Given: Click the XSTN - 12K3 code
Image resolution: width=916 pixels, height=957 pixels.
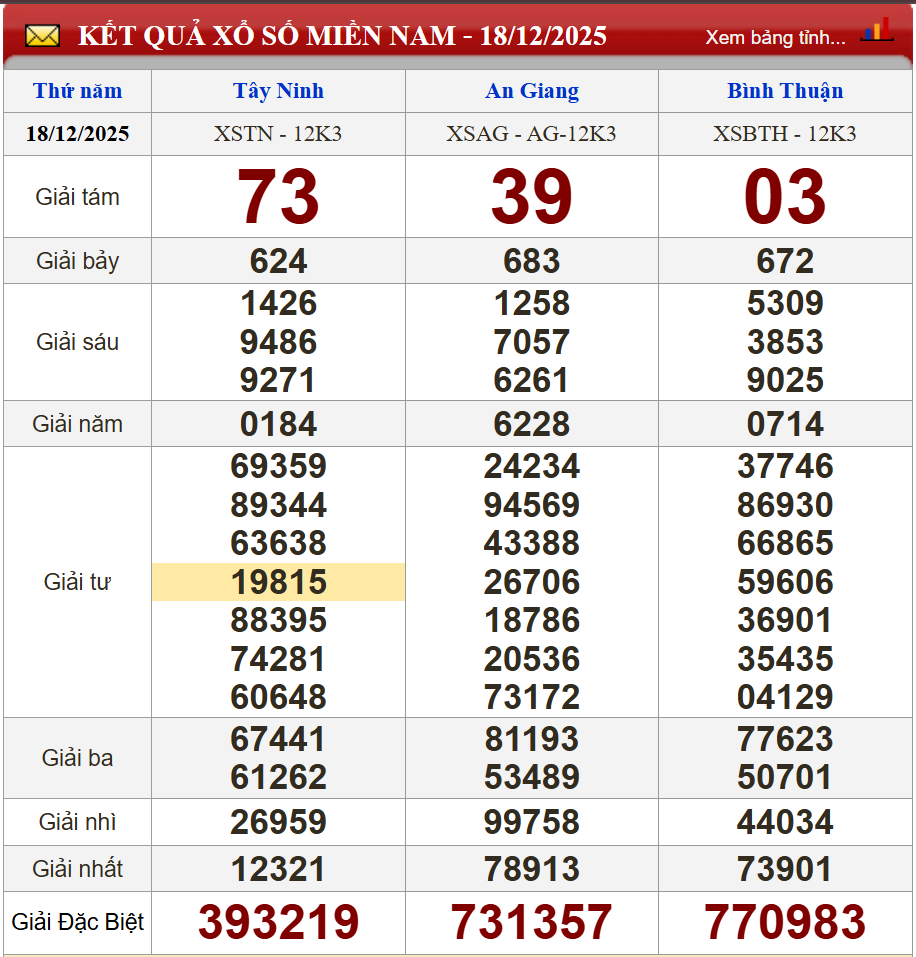Looking at the screenshot, I should coord(278,134).
